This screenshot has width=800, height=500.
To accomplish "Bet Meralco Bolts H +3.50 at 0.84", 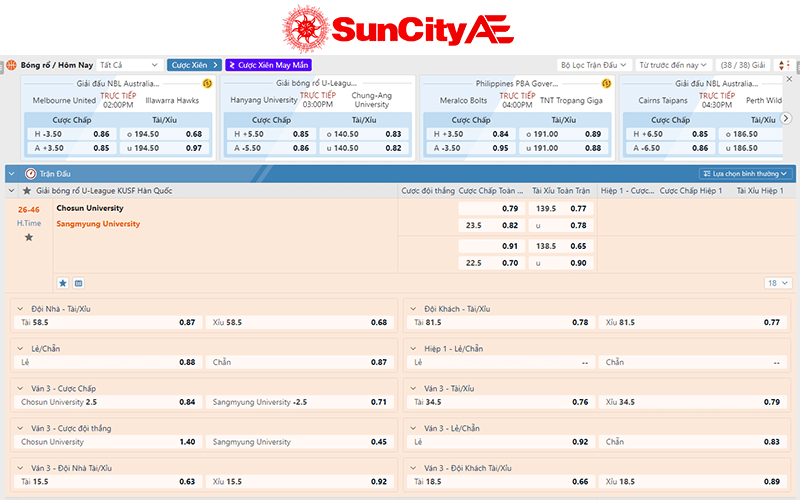I will tap(471, 134).
